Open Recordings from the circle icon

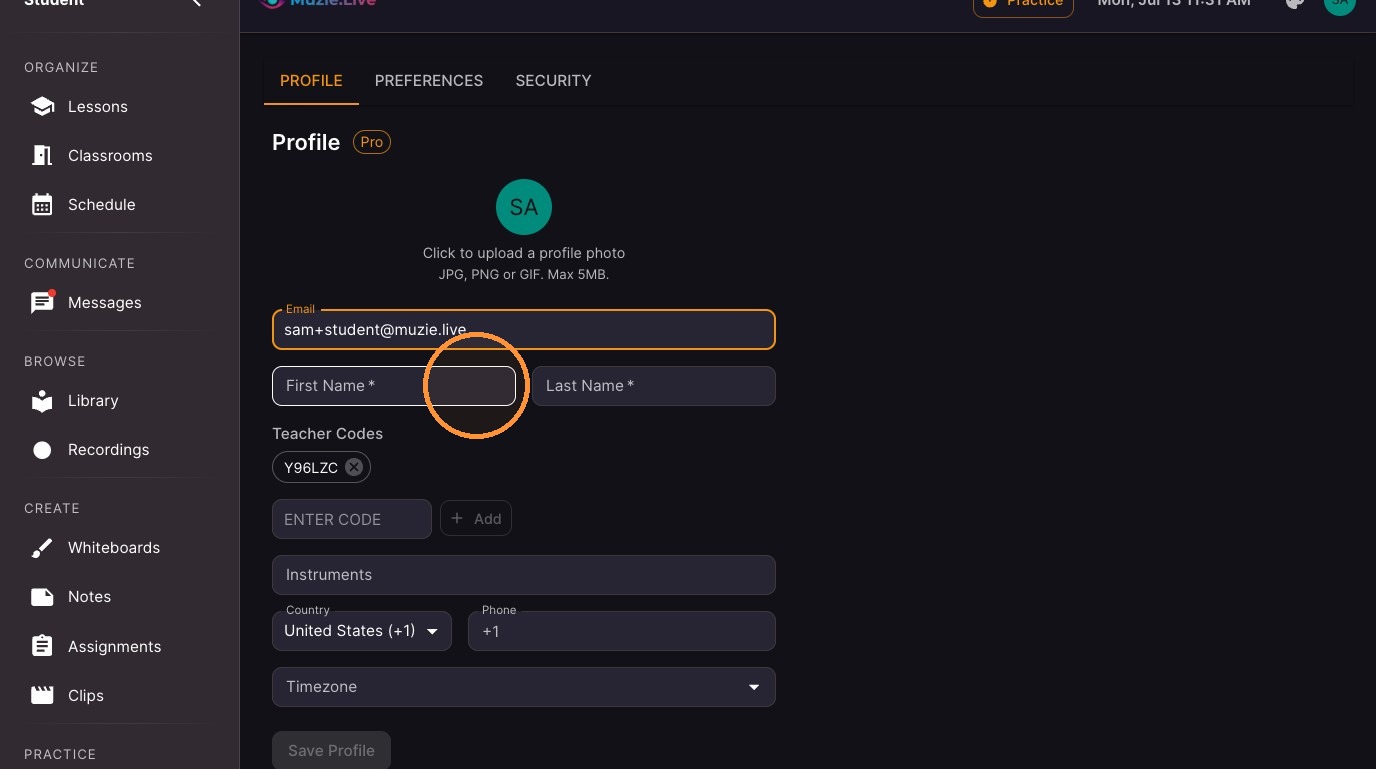coord(42,450)
